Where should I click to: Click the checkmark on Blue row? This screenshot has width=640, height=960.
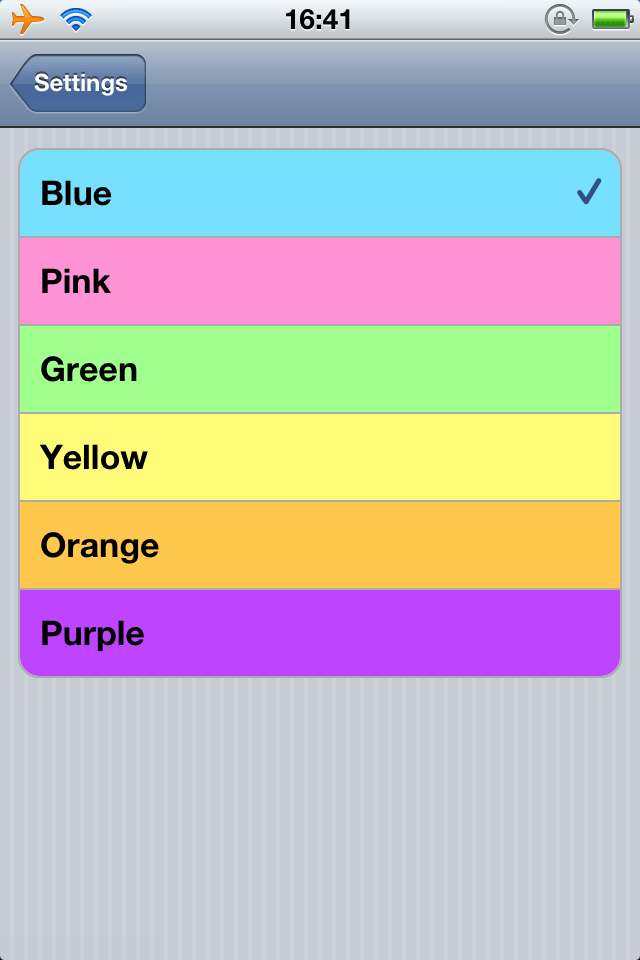[588, 192]
